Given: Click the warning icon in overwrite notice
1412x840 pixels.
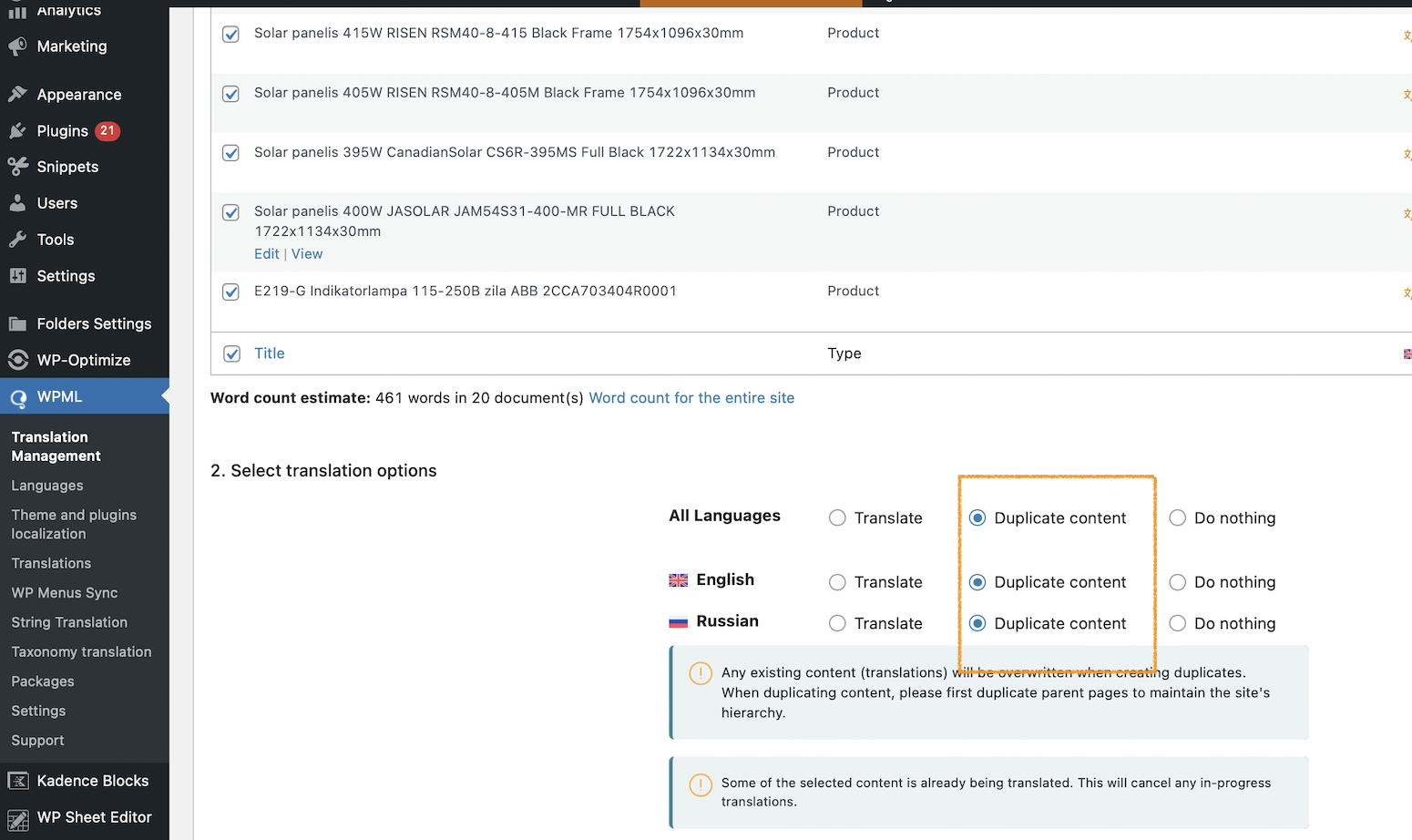Looking at the screenshot, I should pos(701,673).
